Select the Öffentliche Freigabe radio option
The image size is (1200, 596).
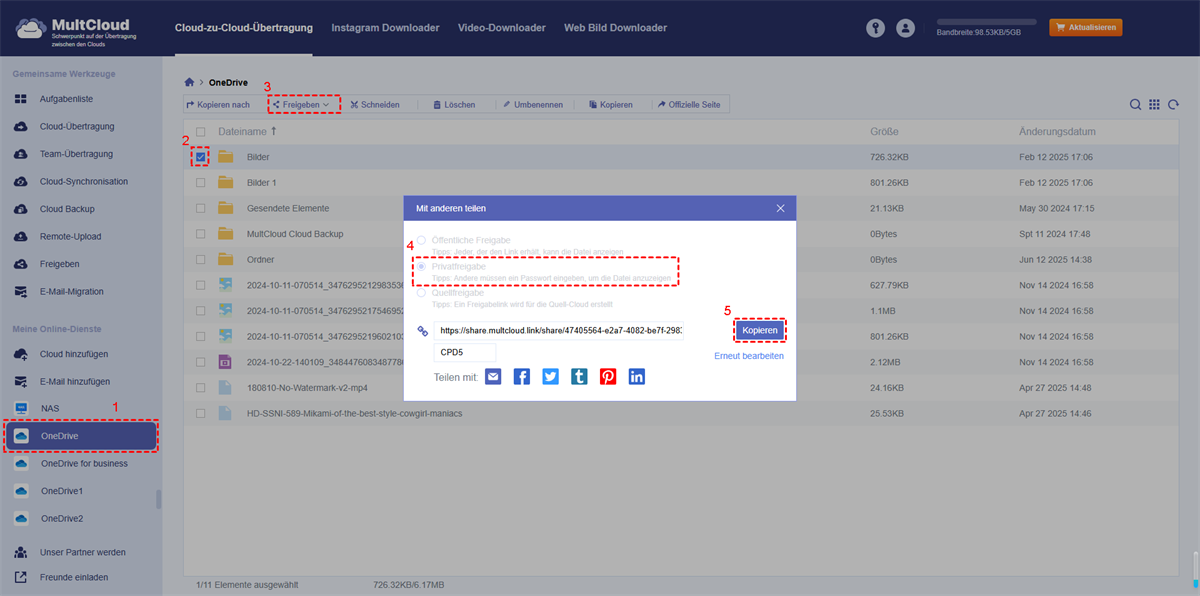tap(422, 240)
